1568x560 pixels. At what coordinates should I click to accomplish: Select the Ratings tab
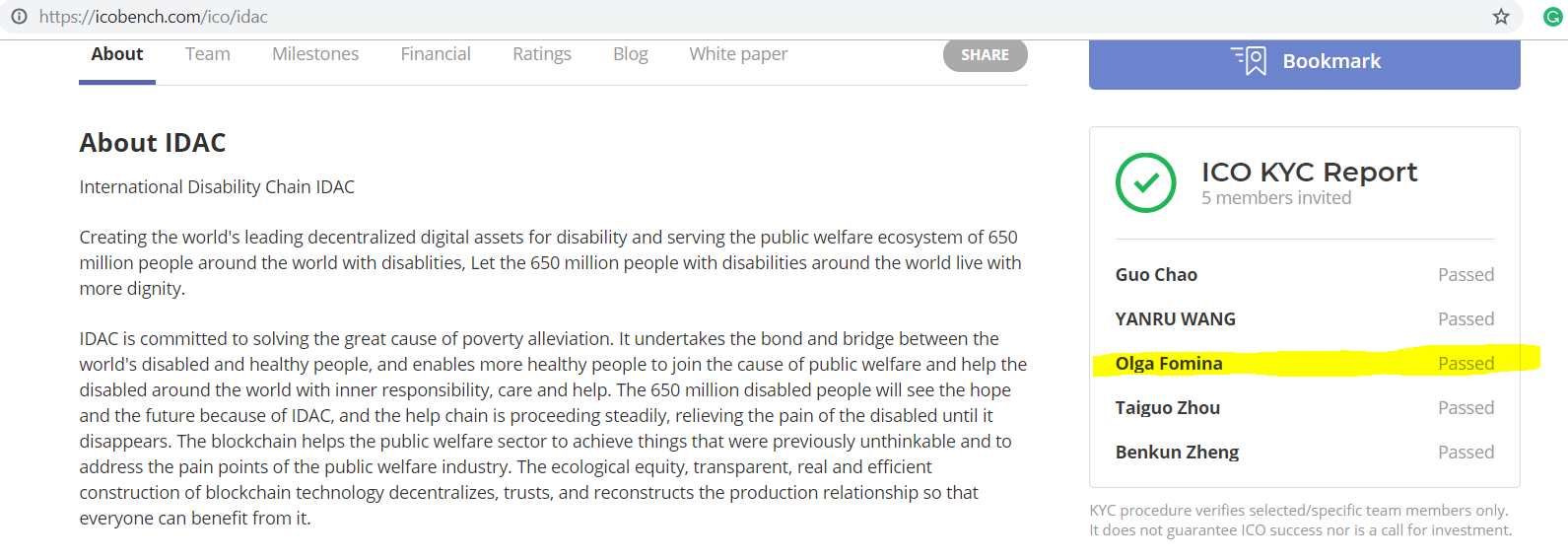click(x=542, y=54)
